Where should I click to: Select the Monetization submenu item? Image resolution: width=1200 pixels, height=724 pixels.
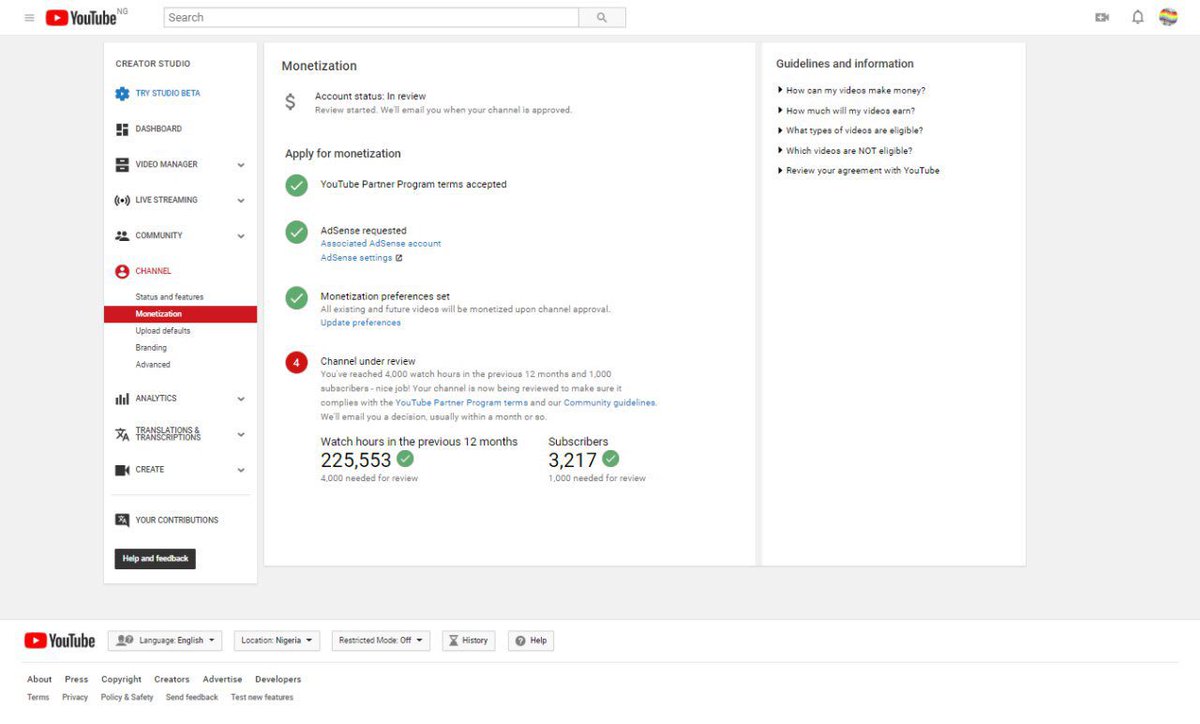pyautogui.click(x=180, y=314)
